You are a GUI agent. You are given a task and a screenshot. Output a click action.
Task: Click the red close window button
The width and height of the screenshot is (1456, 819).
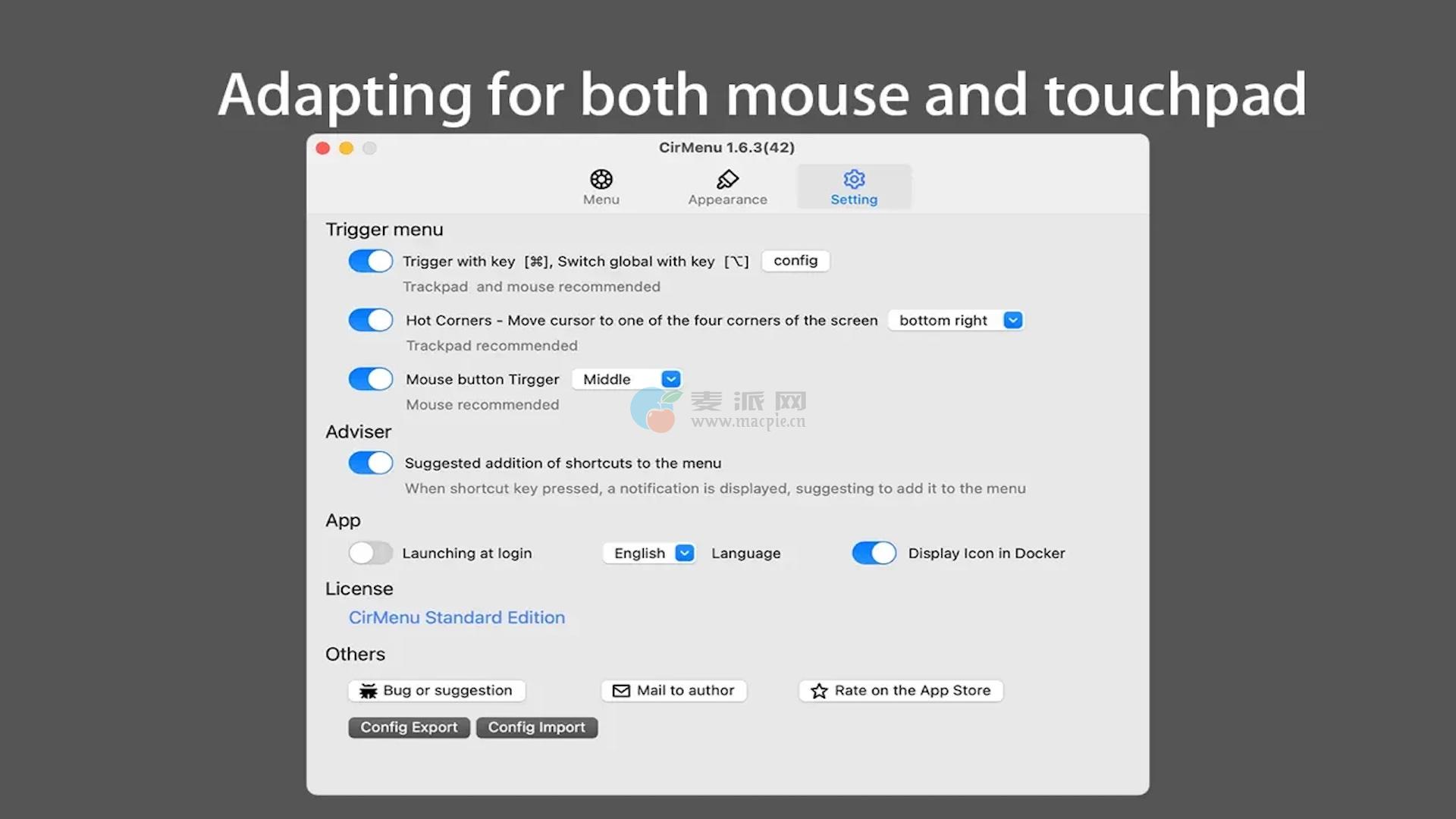point(323,148)
